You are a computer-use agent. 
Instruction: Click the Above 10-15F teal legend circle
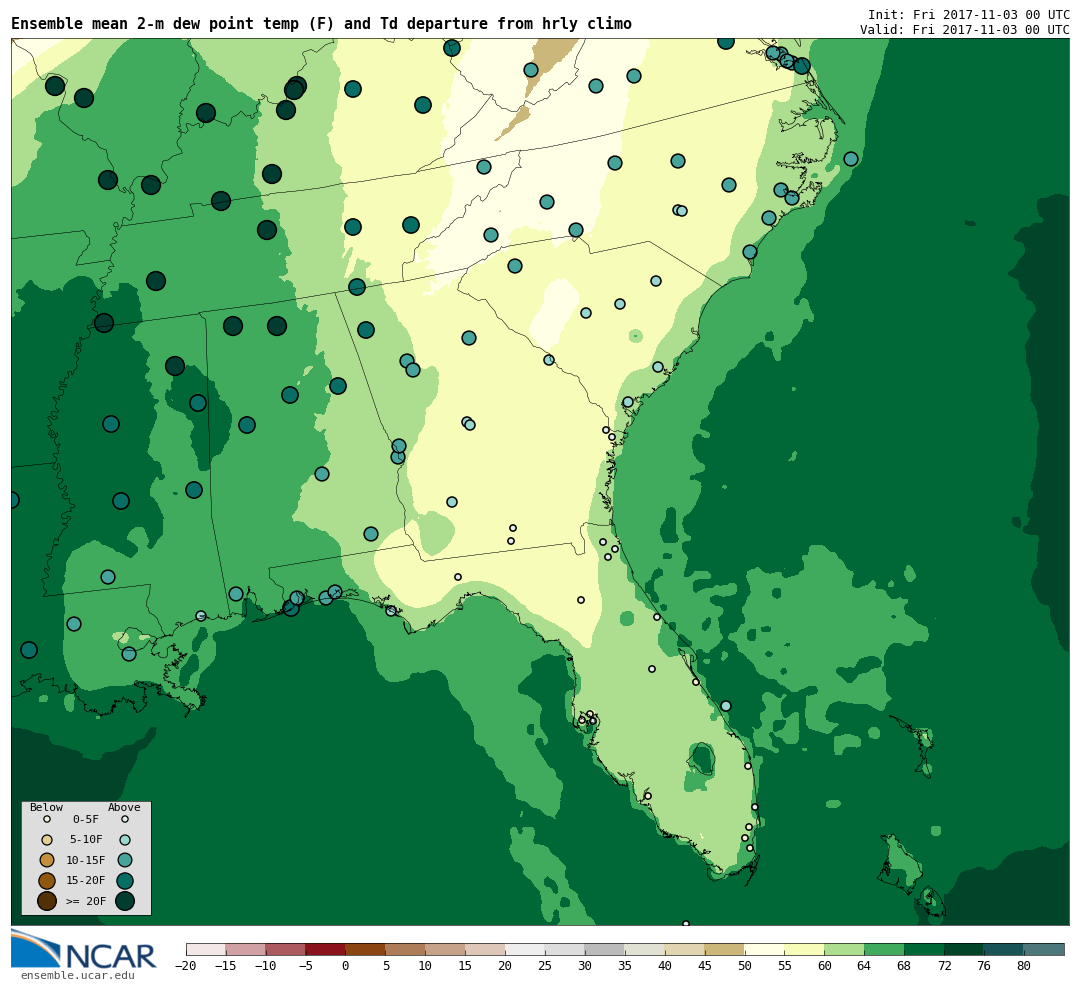pos(125,860)
